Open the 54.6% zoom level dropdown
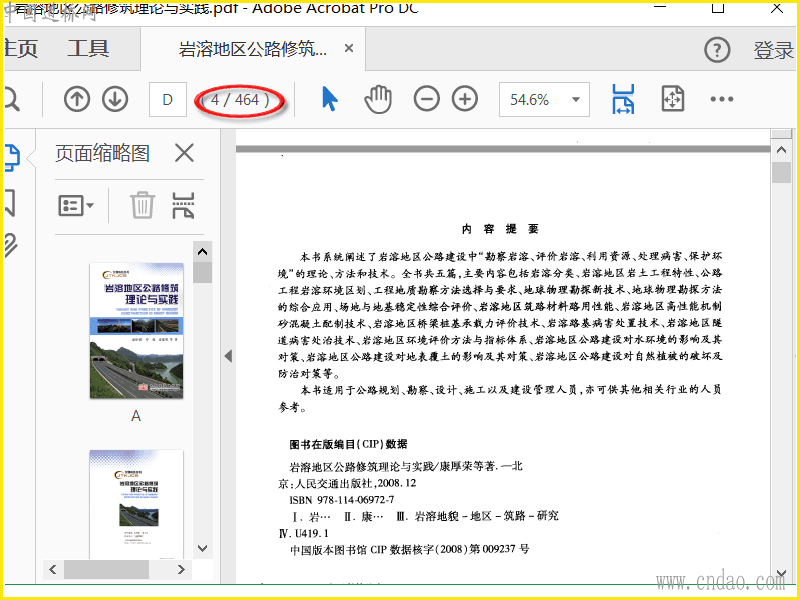 (576, 100)
